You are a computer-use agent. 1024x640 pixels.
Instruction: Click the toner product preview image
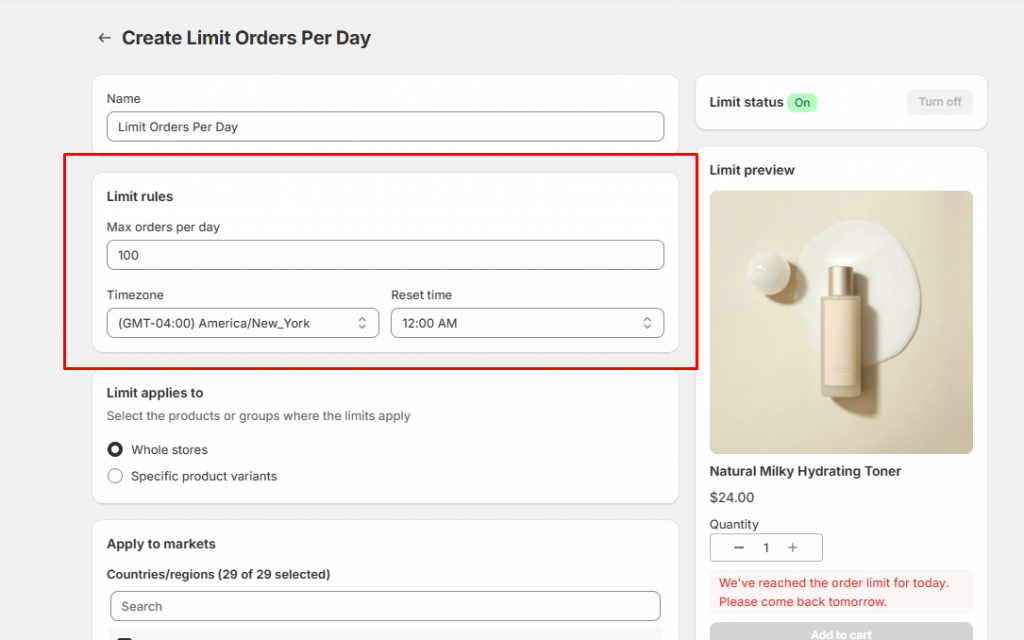tap(840, 322)
